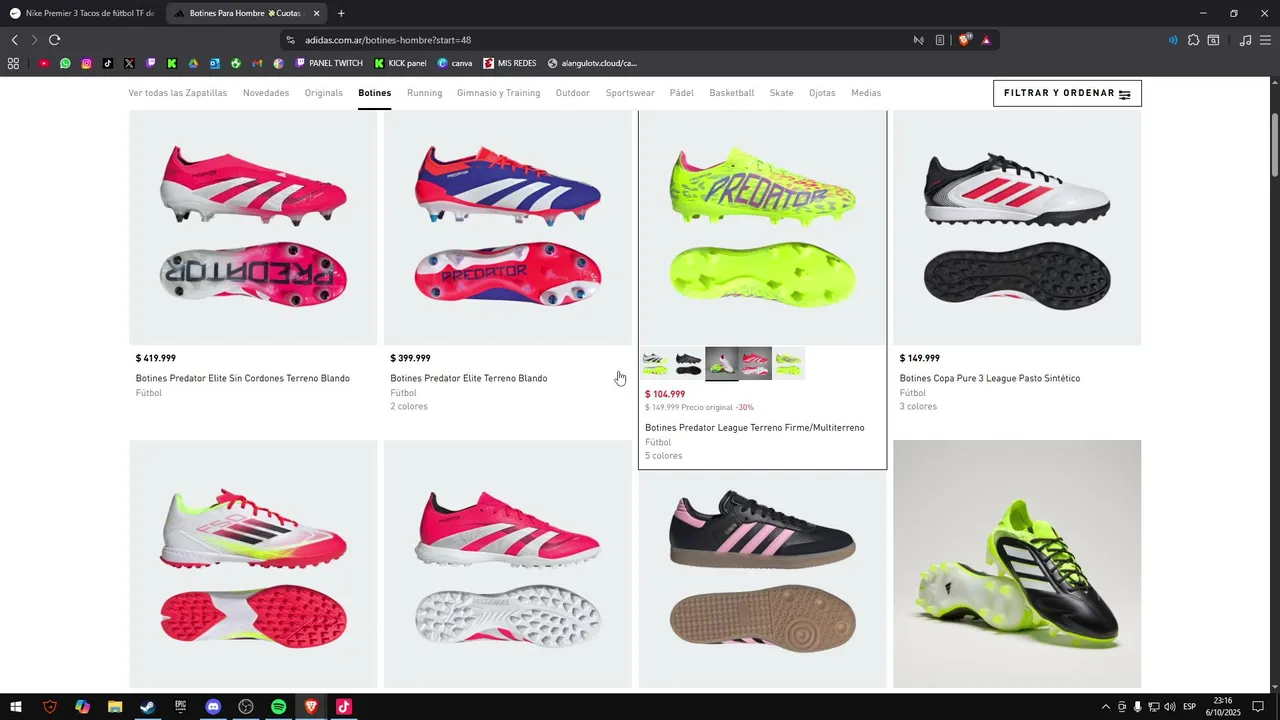Screen dimensions: 1280x720
Task: Open the PANEL TWITCH bookmark
Action: (329, 63)
